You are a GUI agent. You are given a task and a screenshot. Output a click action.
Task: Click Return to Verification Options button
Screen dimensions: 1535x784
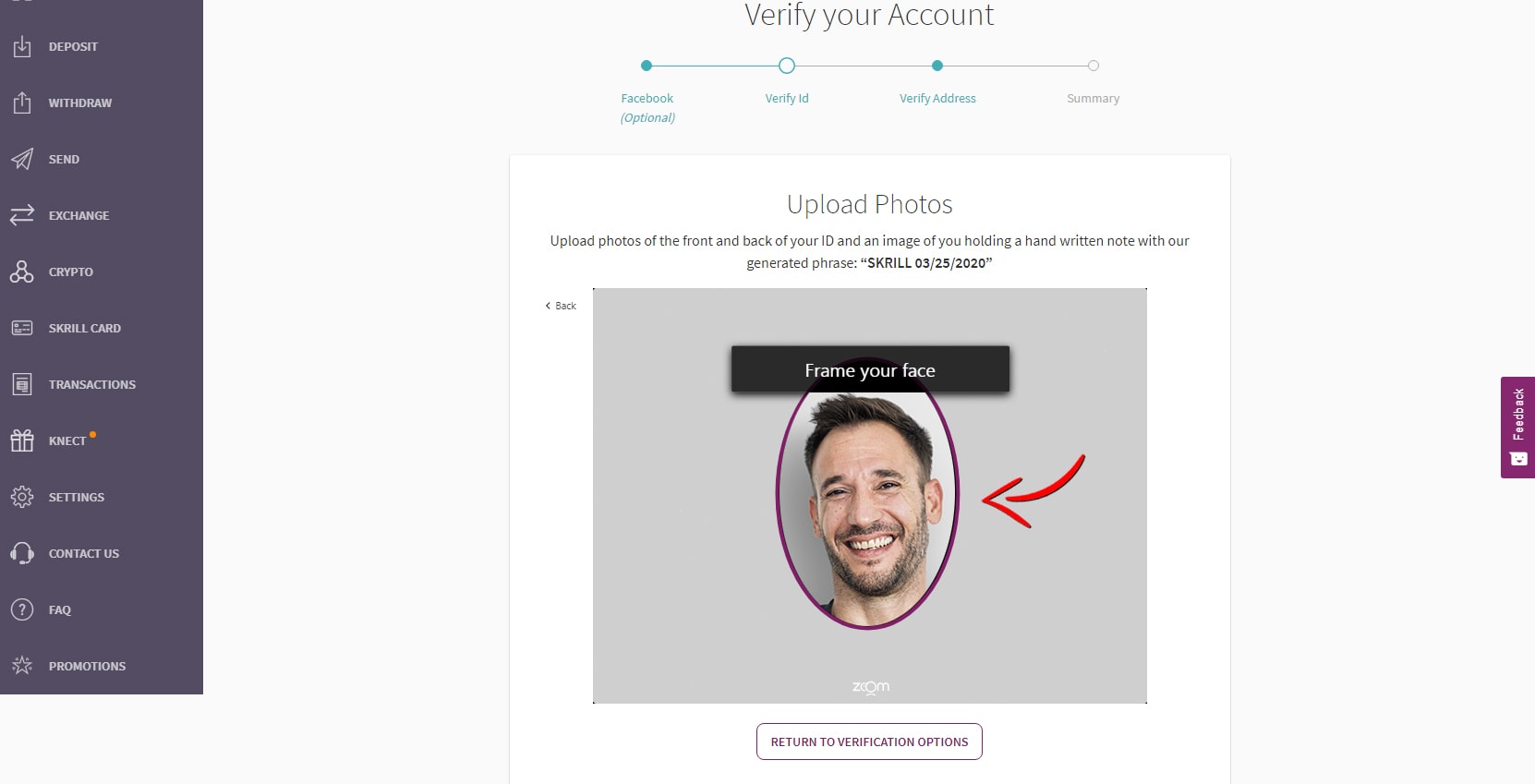869,742
